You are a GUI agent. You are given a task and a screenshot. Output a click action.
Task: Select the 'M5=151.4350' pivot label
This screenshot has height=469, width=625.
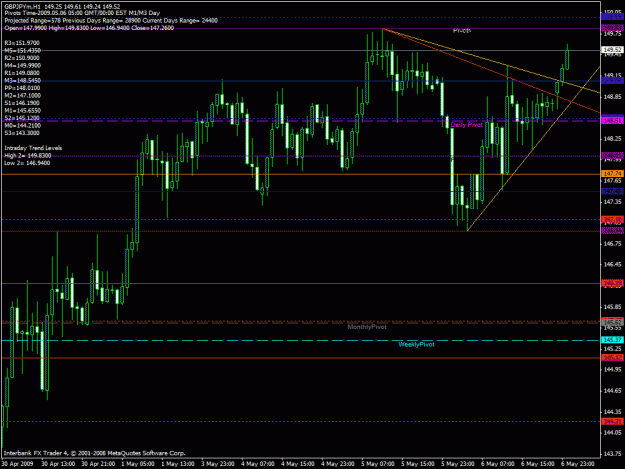coord(22,51)
